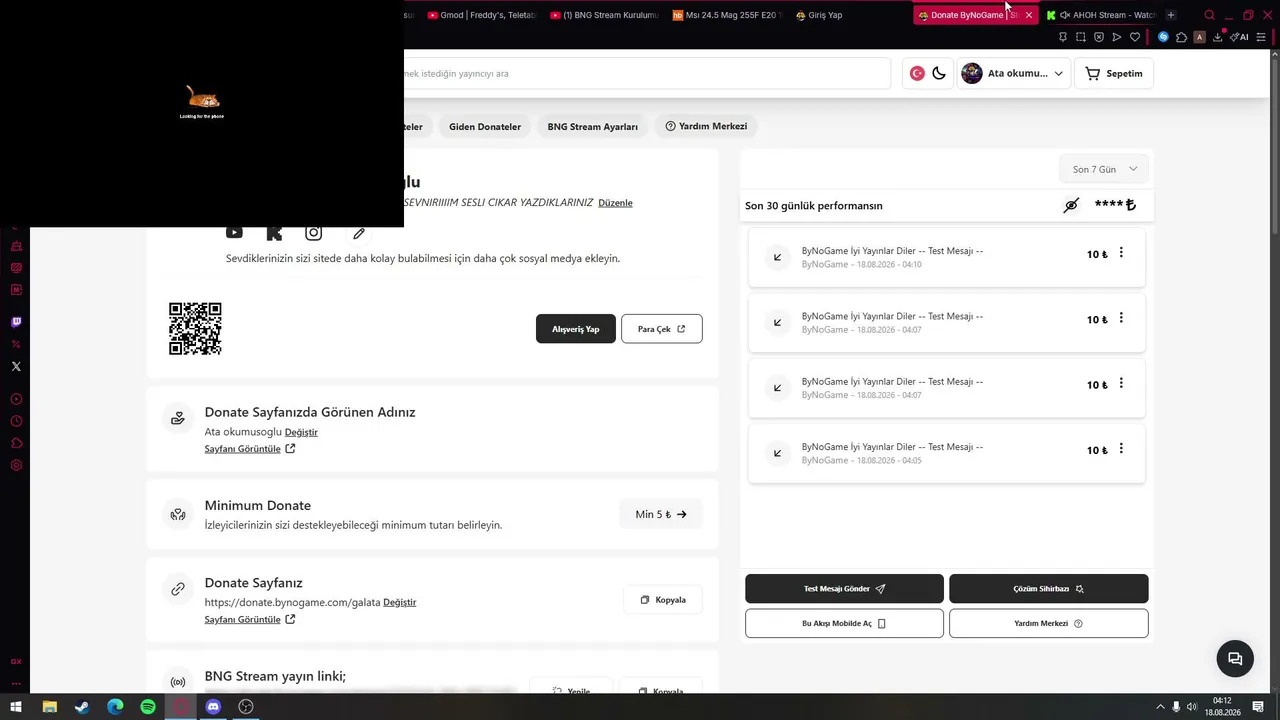Screen dimensions: 1280x720
Task: Open the Çözüm Sihirbazı button
Action: [x=1049, y=589]
